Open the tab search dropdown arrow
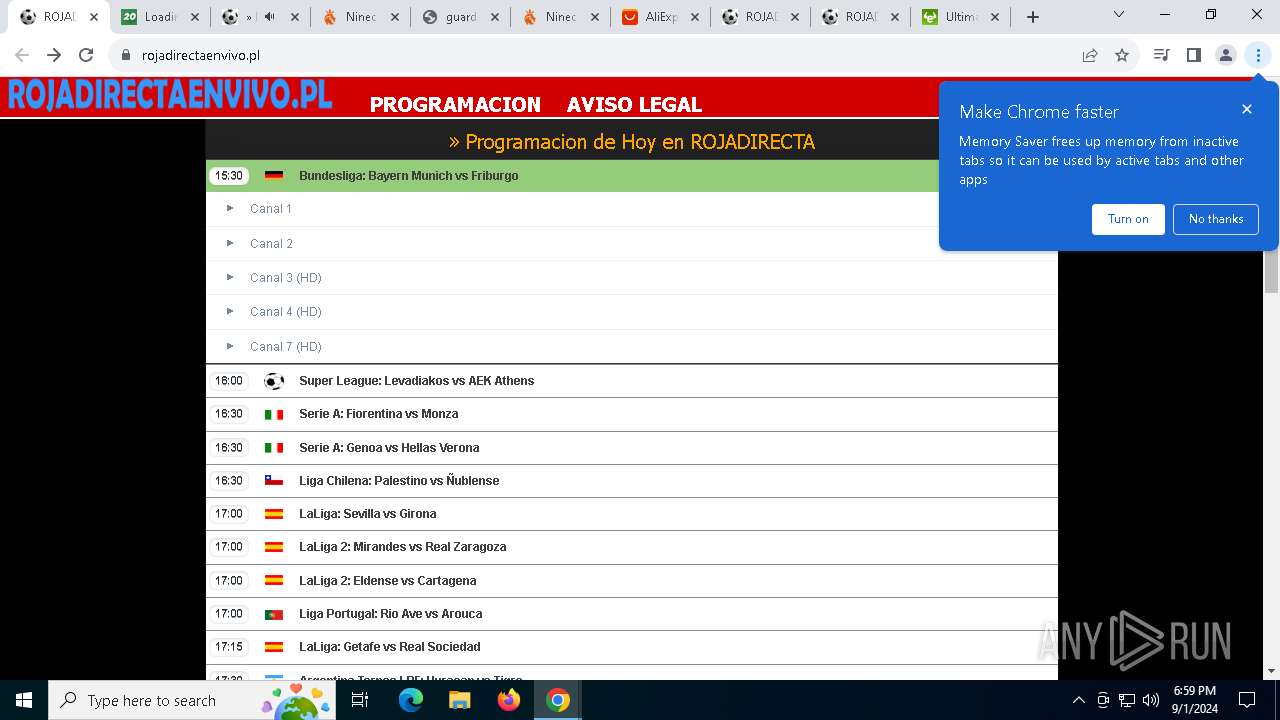The height and width of the screenshot is (720, 1280). pos(1119,15)
